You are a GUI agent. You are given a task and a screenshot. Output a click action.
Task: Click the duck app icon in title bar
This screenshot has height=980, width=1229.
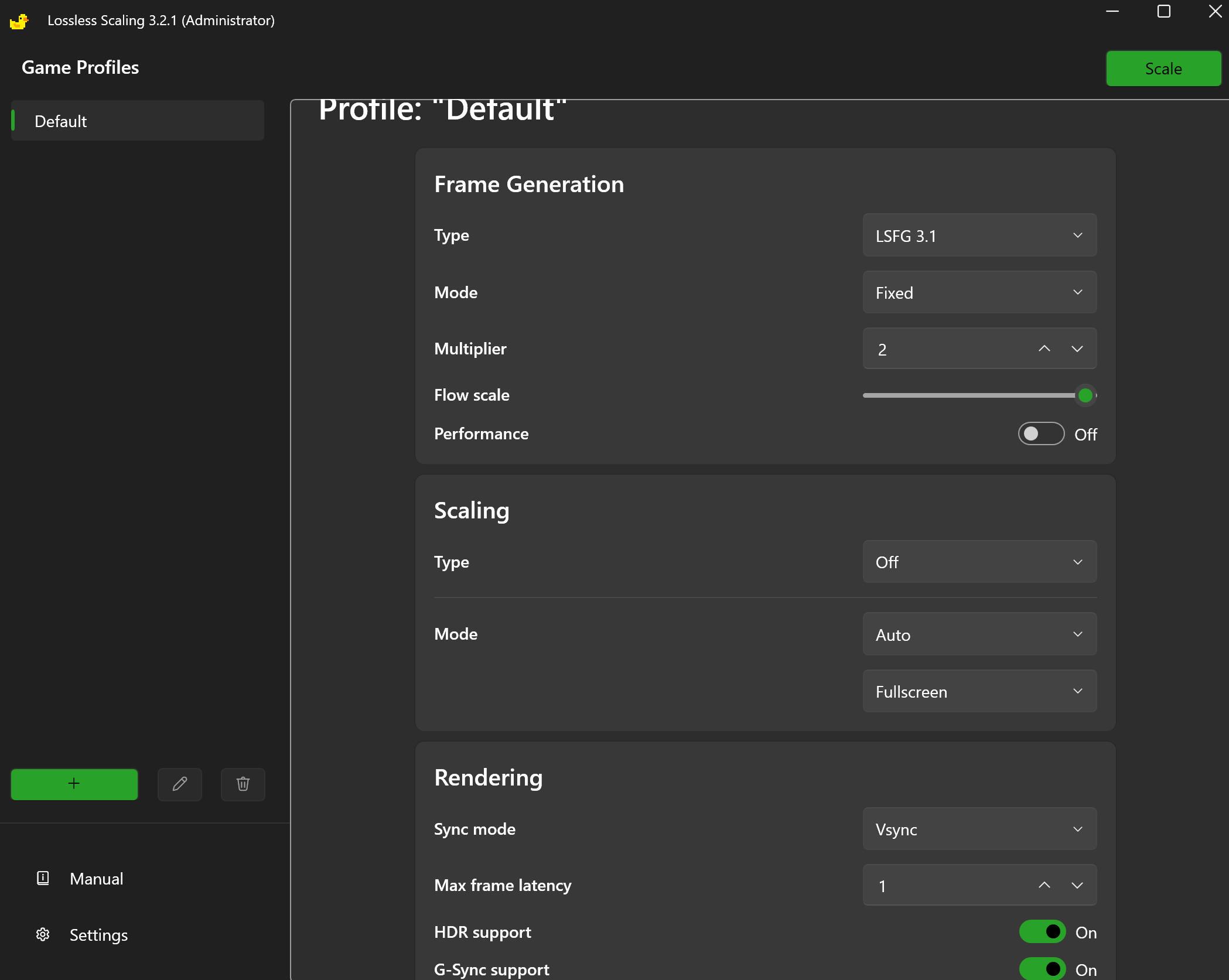click(x=19, y=21)
